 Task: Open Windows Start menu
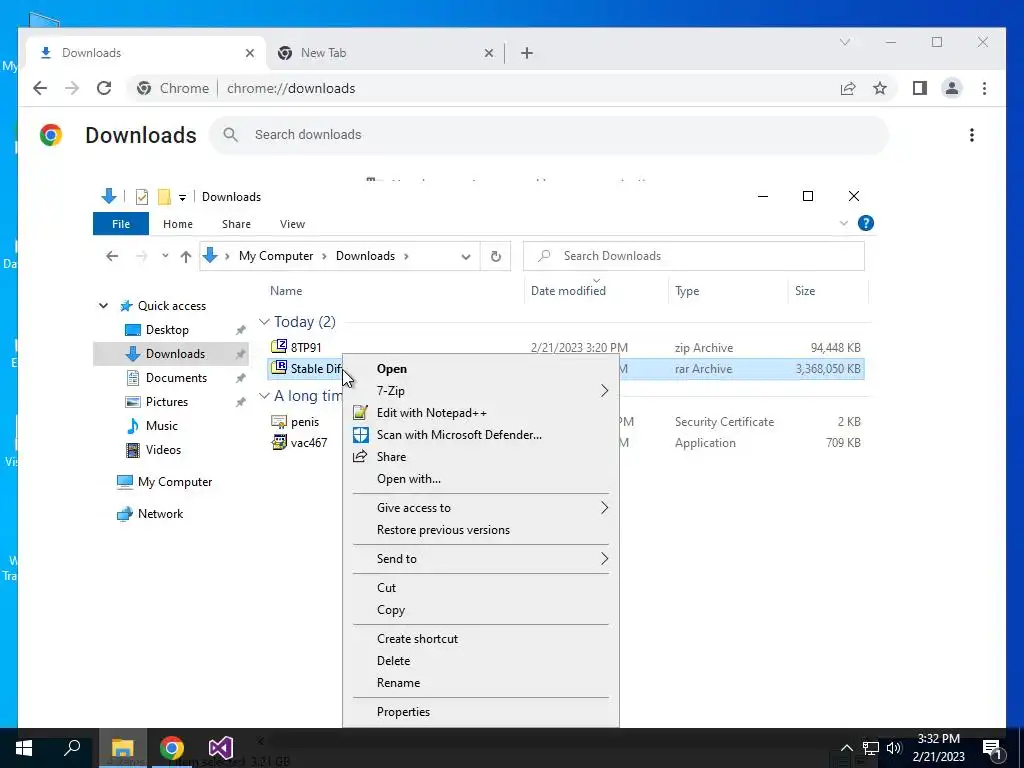24,748
